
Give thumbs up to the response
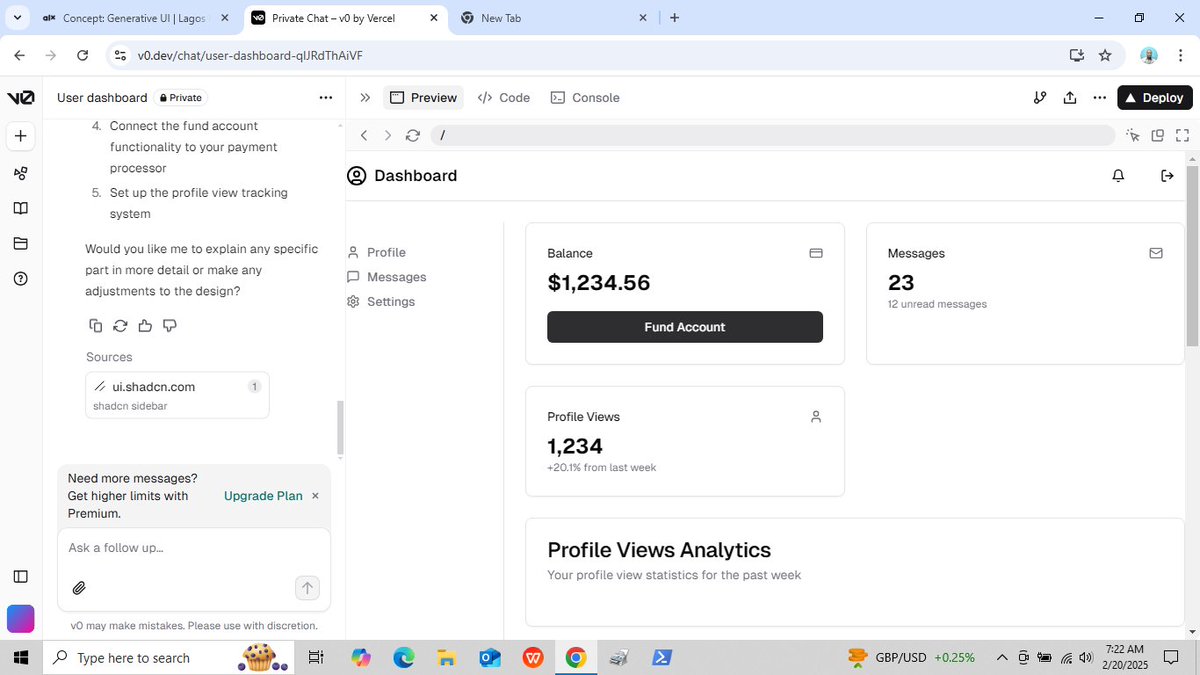145,325
